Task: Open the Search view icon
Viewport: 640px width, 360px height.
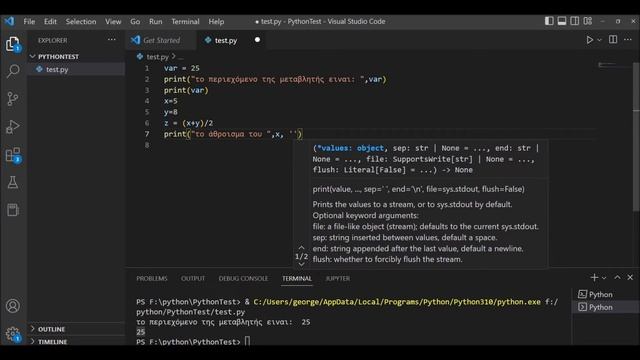Action: [13, 71]
